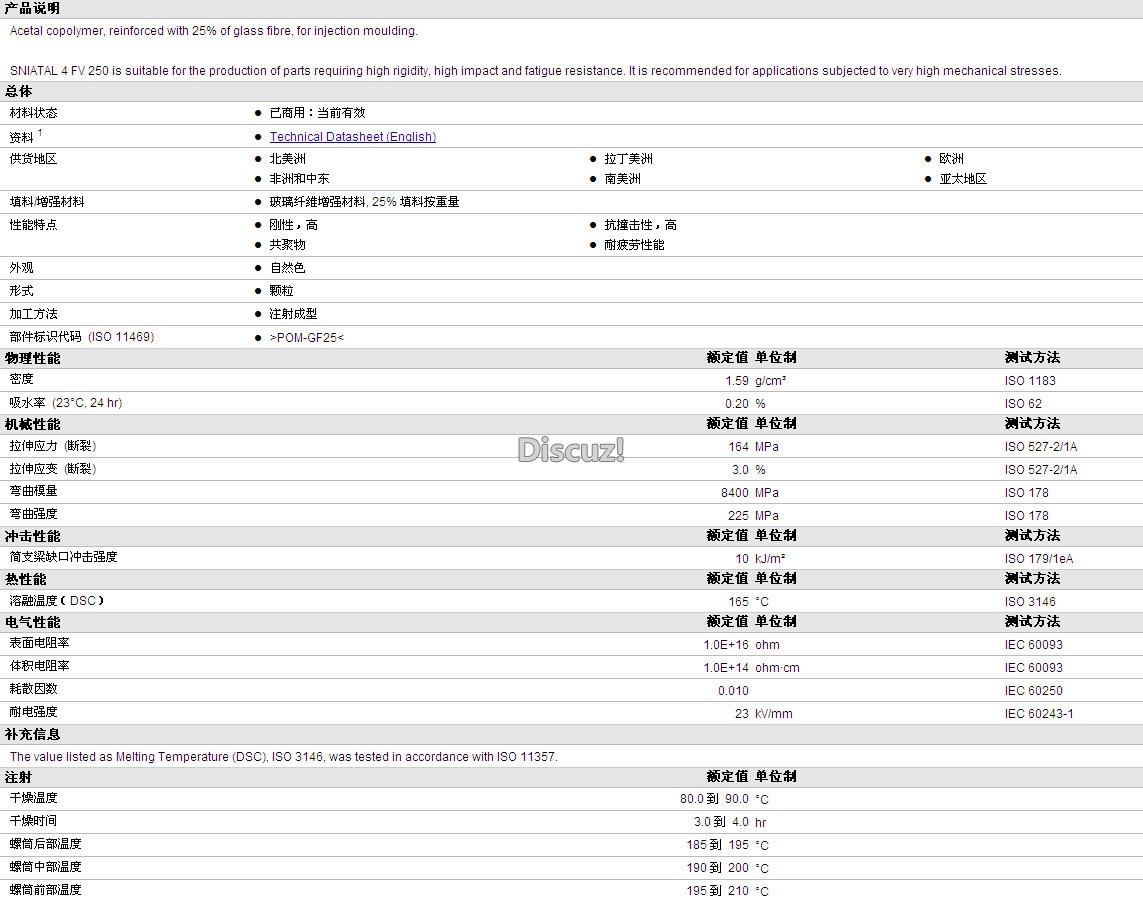Viewport: 1143px width, 899px height.
Task: Select the 拉伸应变 (断裂) row label
Action: pos(53,469)
